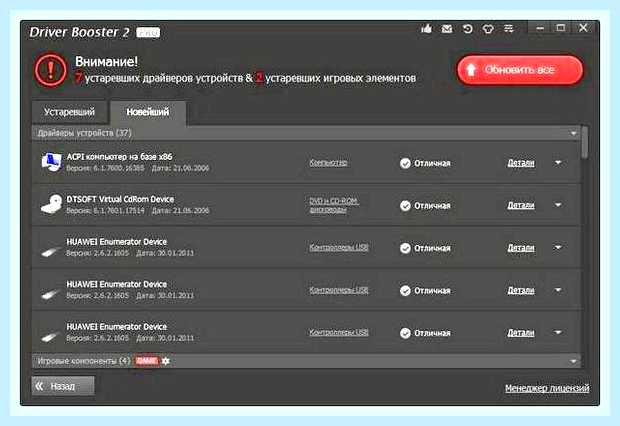Open the dropdown arrow for ACPI компьютер row
Viewport: 620px width, 426px height.
(x=558, y=163)
